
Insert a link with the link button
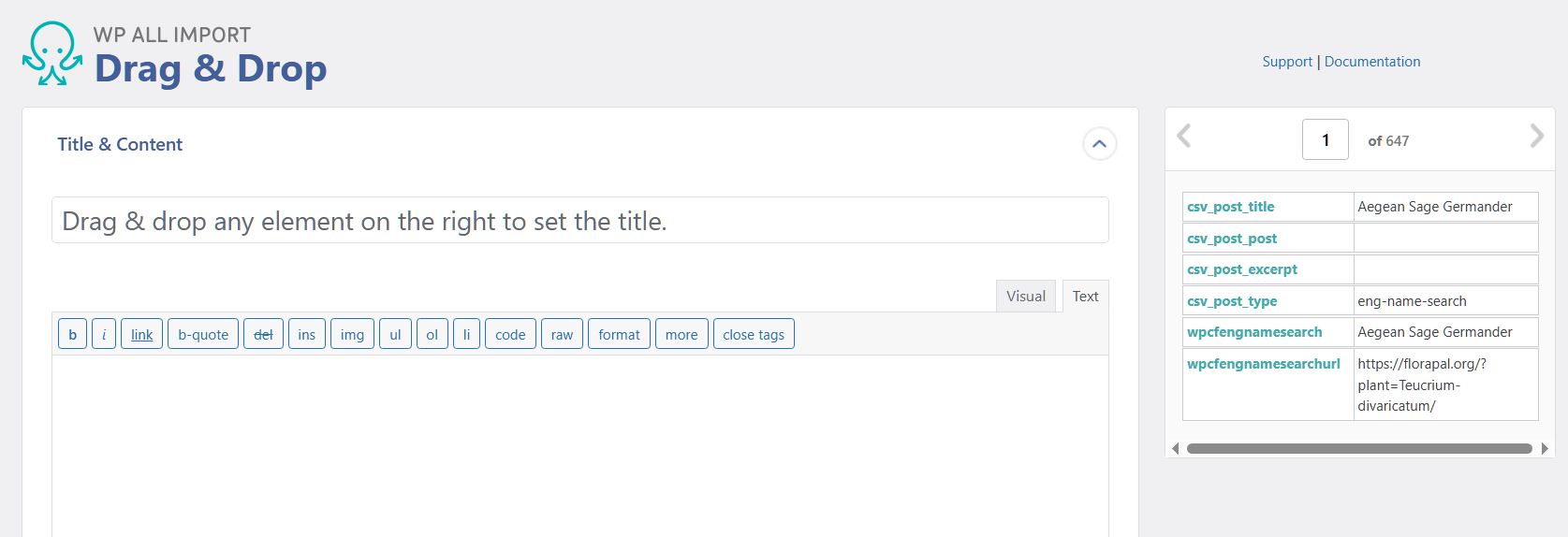(142, 334)
